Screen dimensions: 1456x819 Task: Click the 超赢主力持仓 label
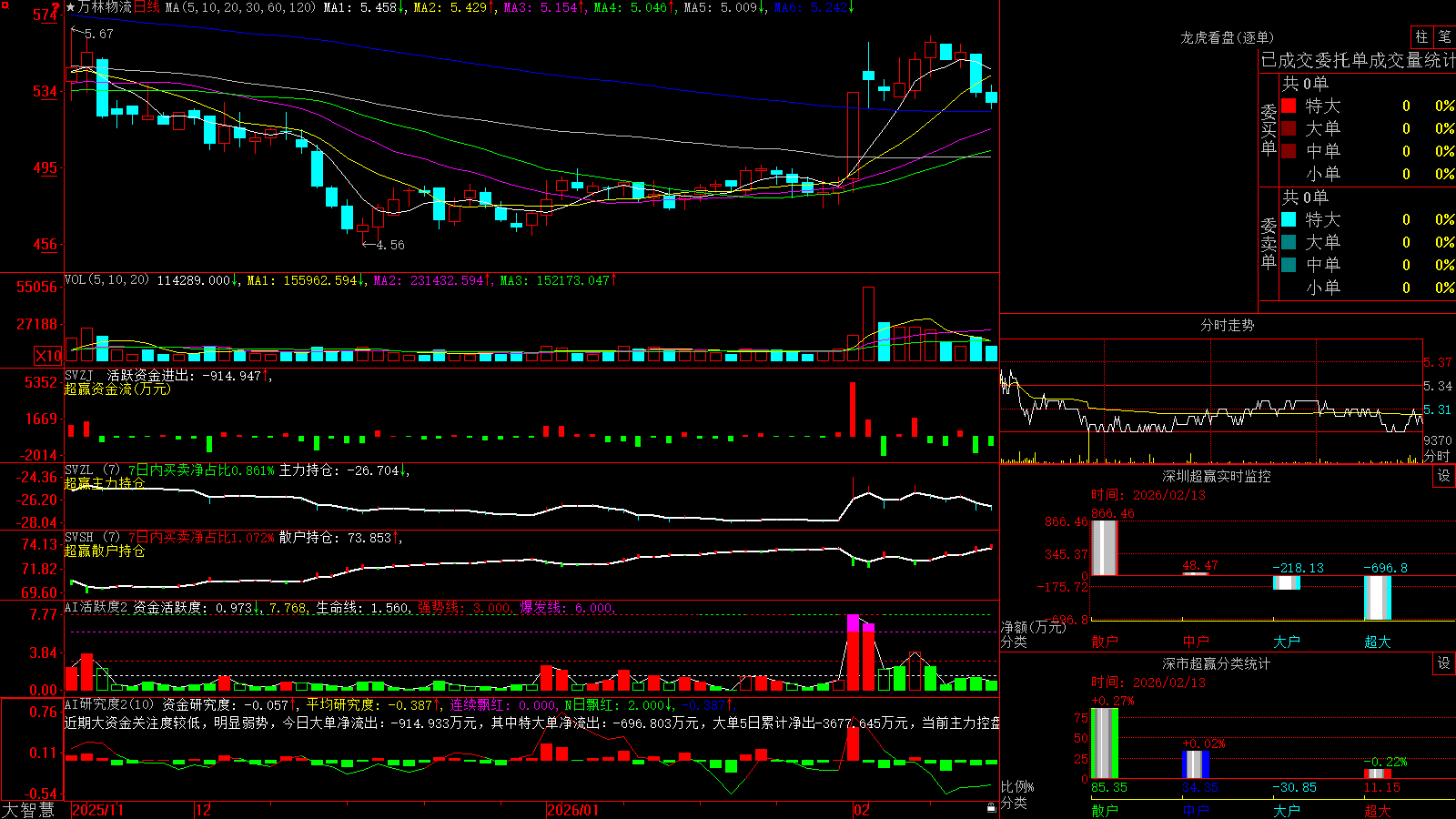tap(105, 483)
